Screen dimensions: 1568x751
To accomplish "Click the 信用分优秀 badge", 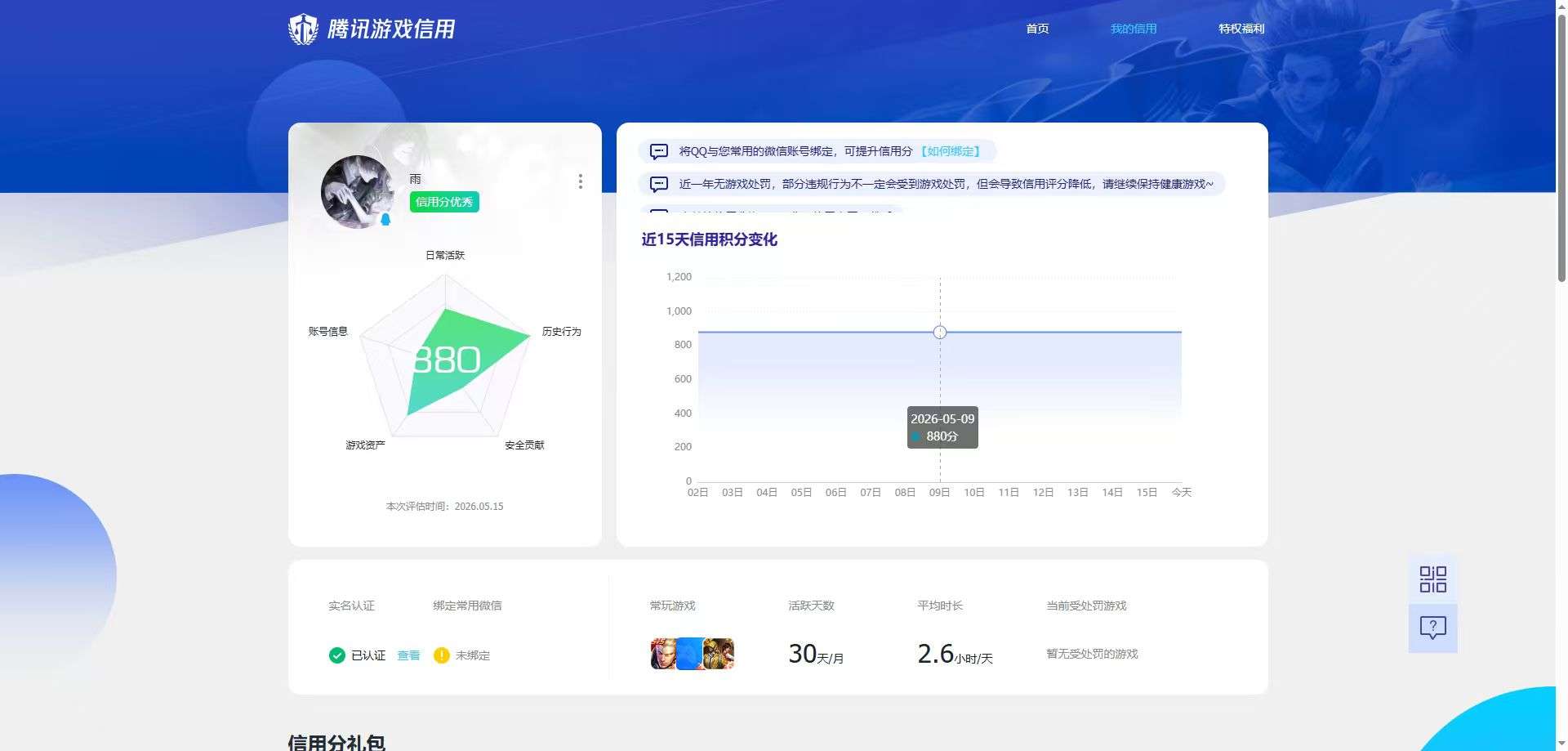I will coord(444,202).
